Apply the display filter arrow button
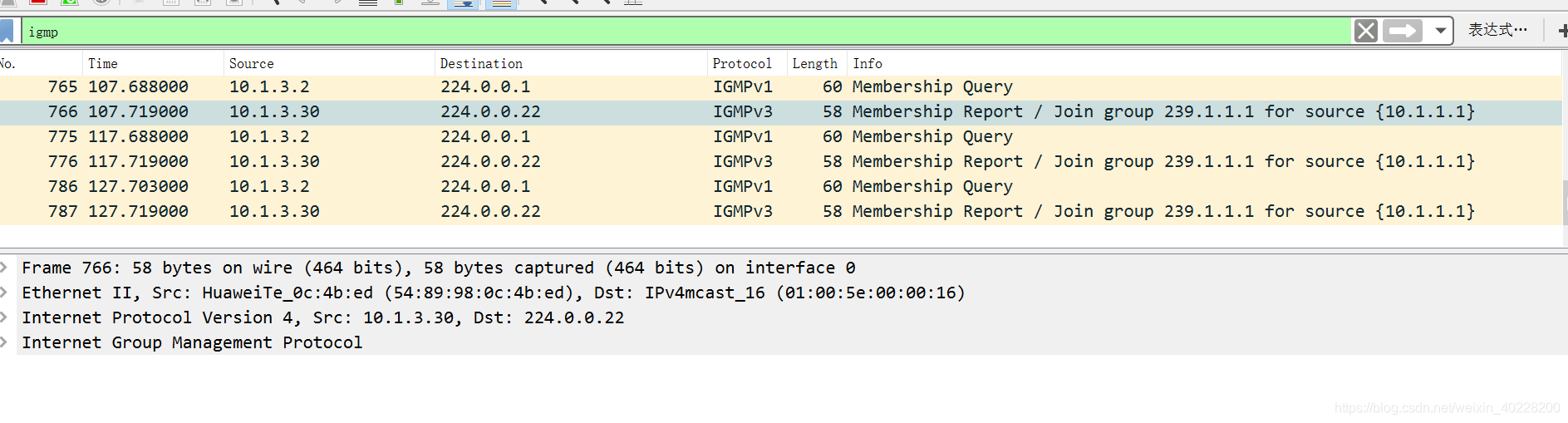 point(1403,32)
